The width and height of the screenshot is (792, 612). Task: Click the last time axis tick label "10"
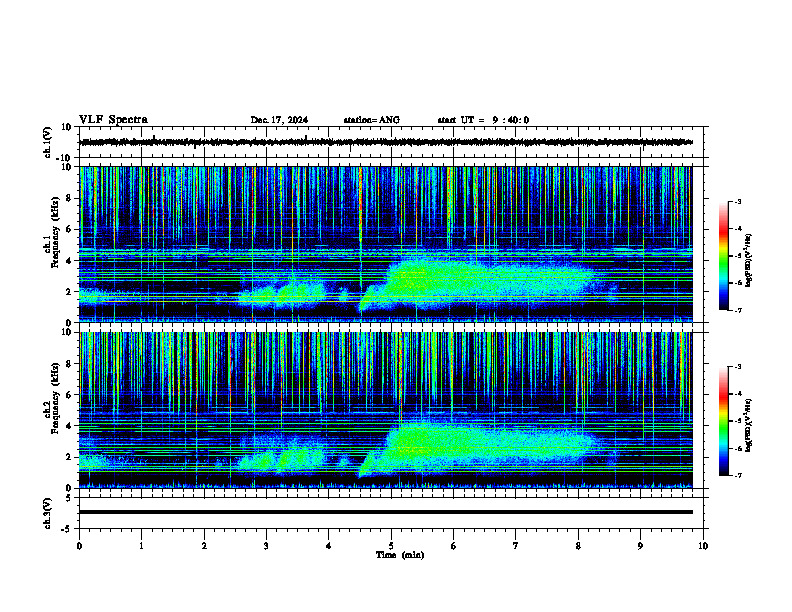click(703, 546)
